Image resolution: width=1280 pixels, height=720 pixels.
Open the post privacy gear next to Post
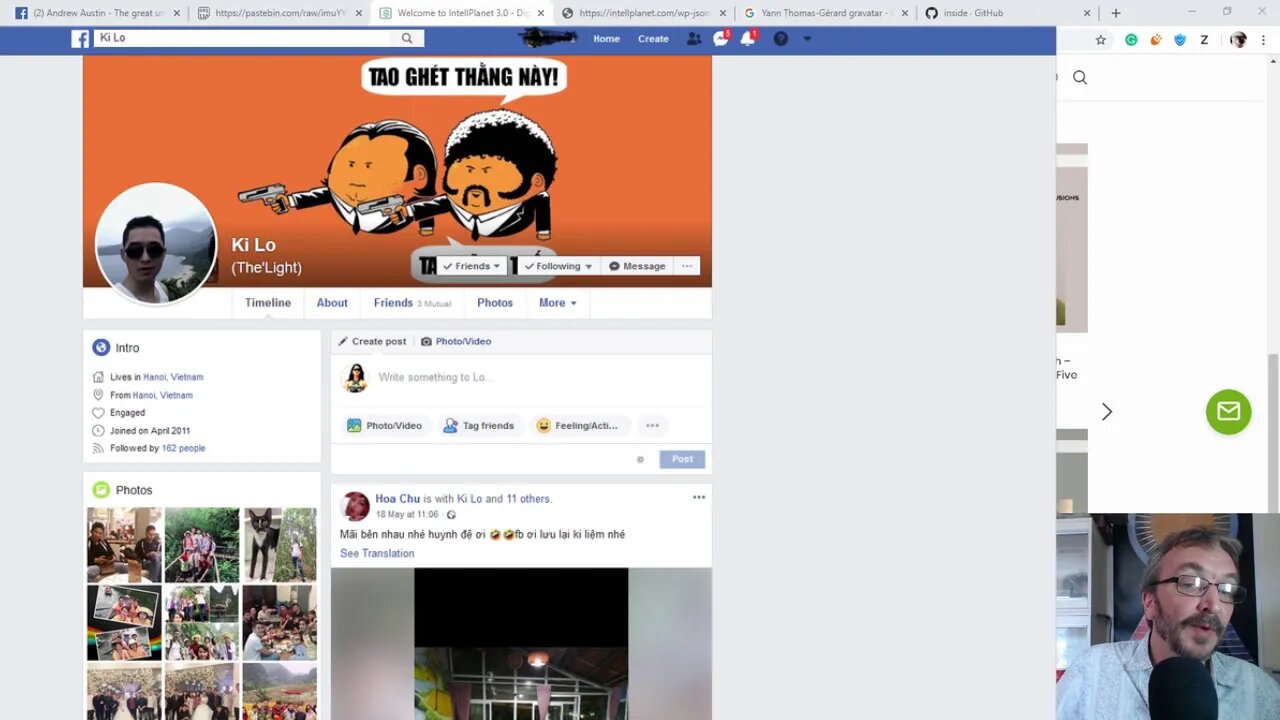(x=640, y=460)
